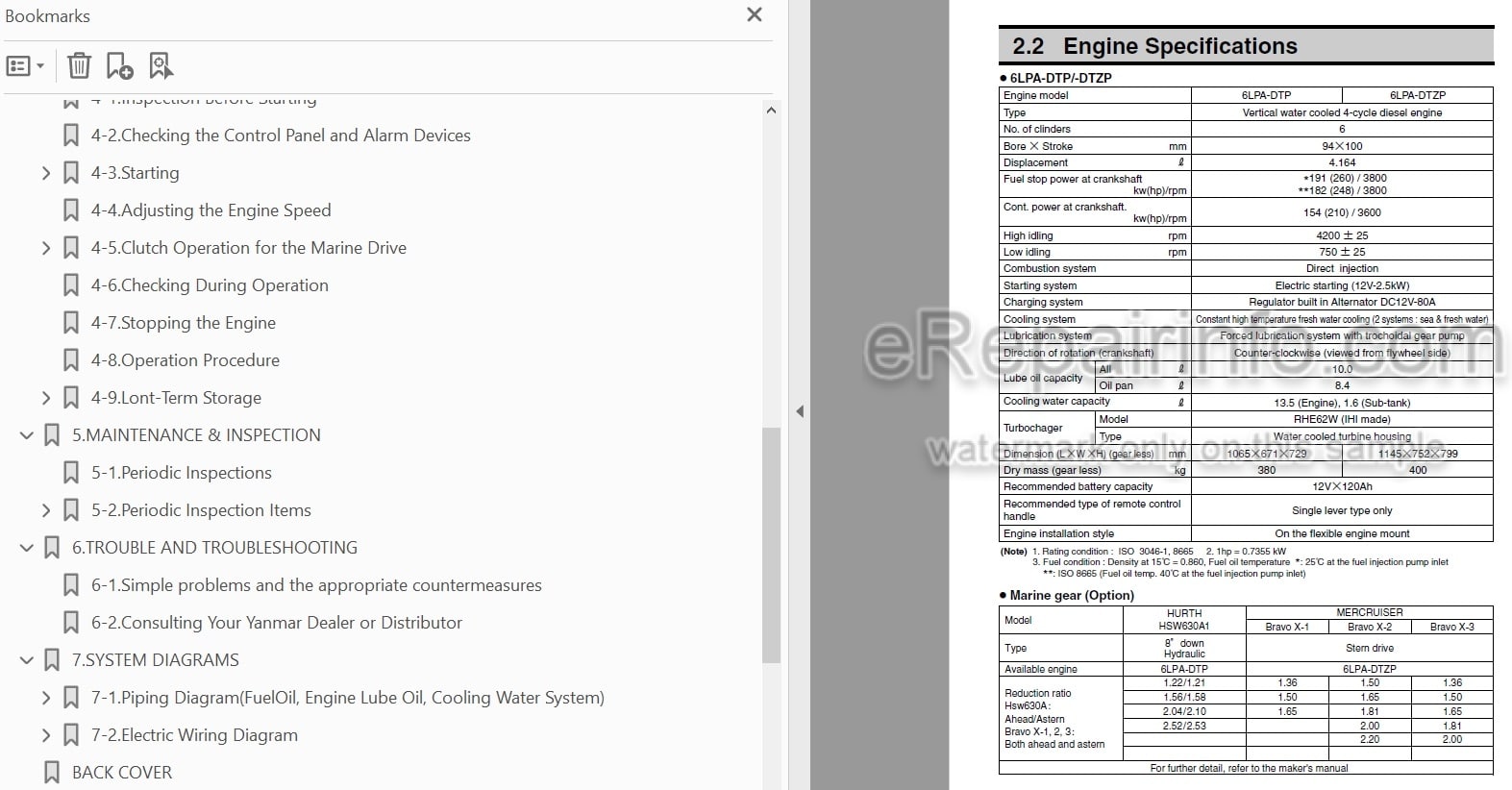The width and height of the screenshot is (1512, 790).
Task: Open 4-5.Clutch Operation for the Marine Drive
Action: coord(249,248)
